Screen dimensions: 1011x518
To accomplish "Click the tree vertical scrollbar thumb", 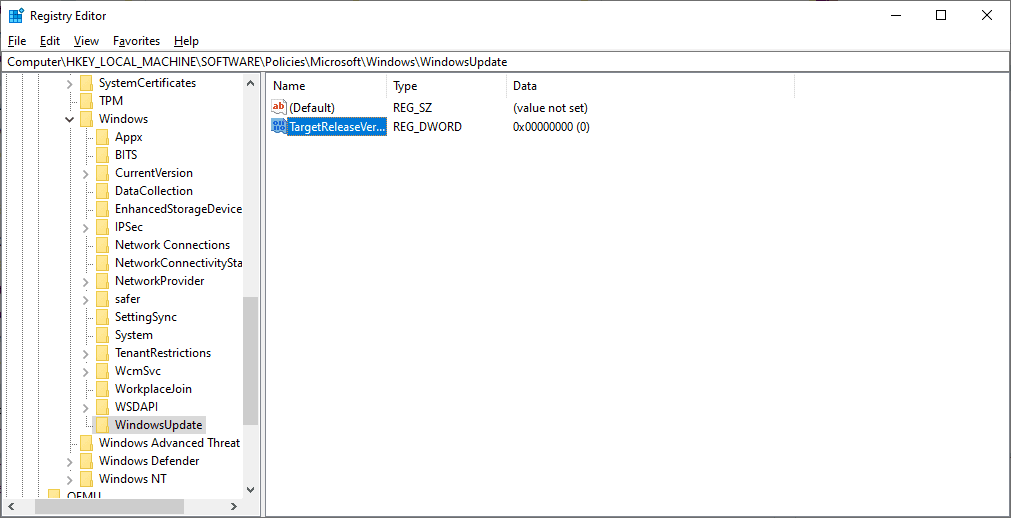I will (x=251, y=361).
